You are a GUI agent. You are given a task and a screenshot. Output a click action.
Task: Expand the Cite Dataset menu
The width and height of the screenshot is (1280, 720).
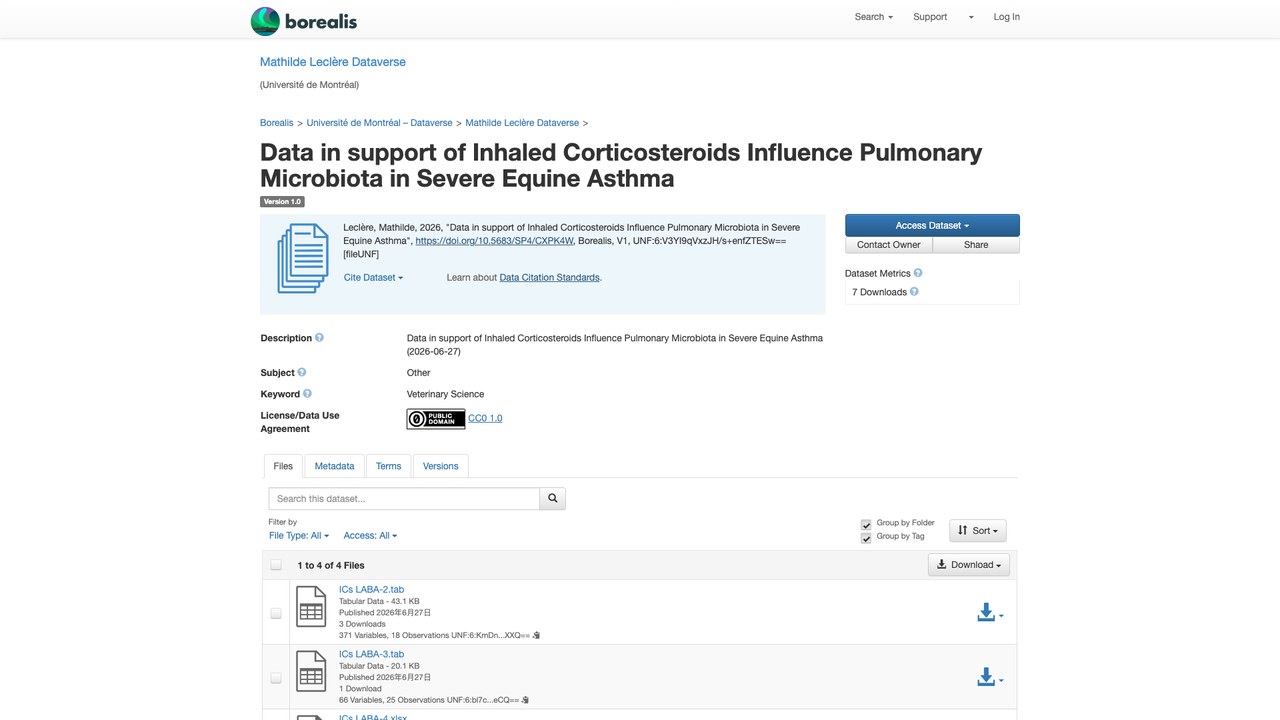(x=374, y=278)
